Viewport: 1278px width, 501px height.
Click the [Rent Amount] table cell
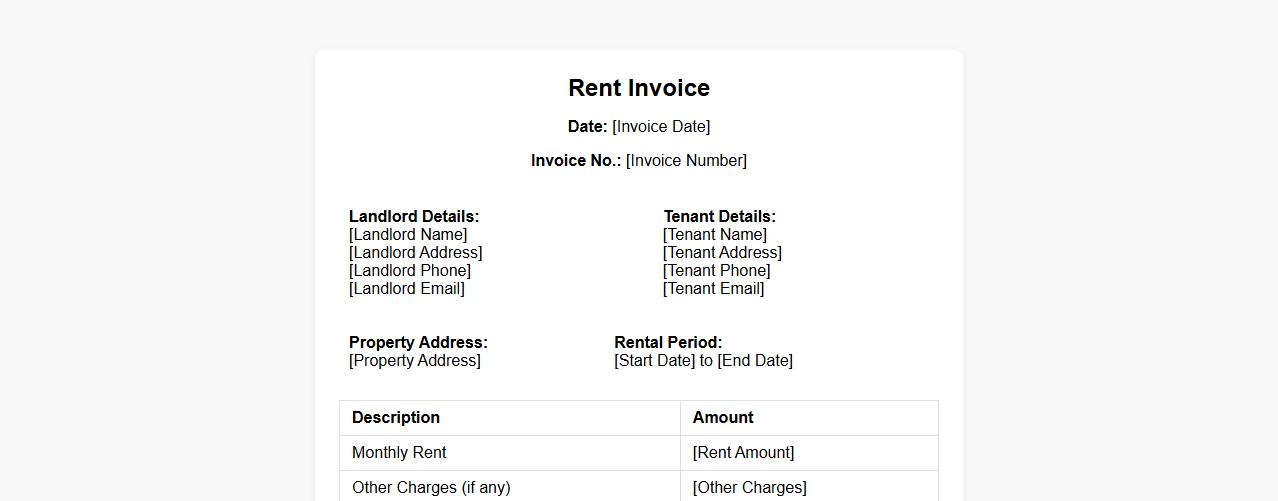coord(809,453)
